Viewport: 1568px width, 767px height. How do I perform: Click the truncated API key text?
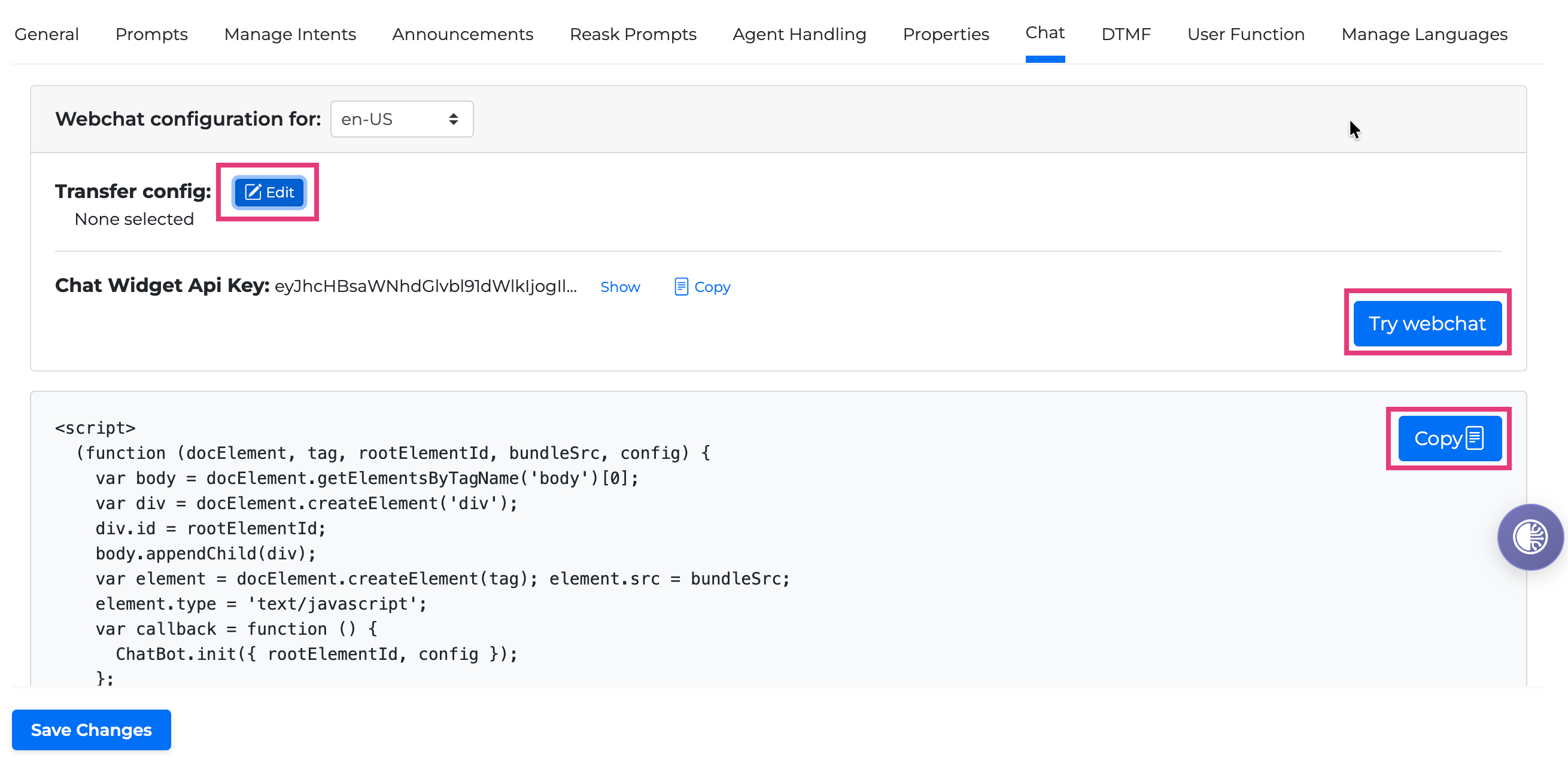click(x=426, y=286)
